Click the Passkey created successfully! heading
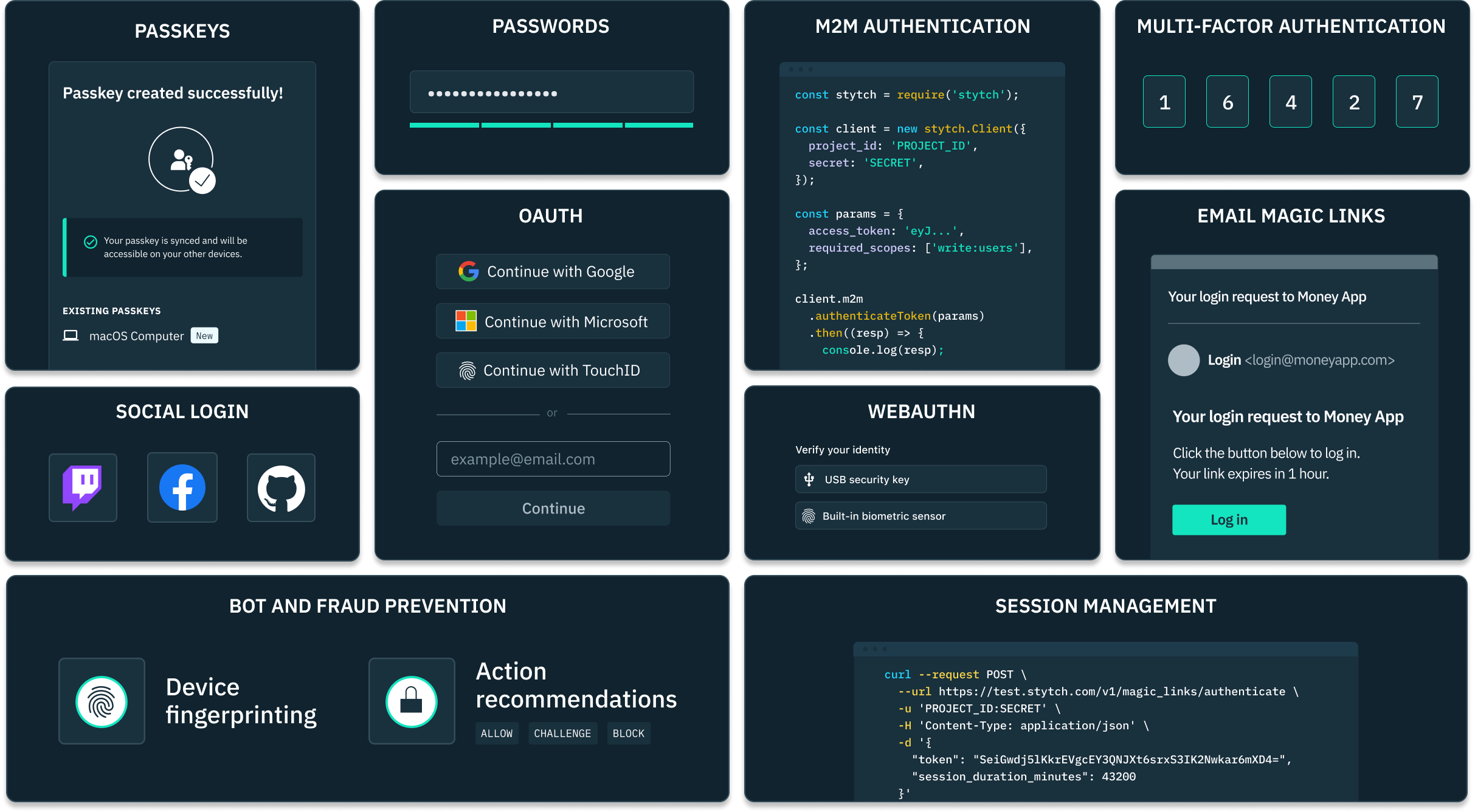The image size is (1475, 812). (173, 93)
